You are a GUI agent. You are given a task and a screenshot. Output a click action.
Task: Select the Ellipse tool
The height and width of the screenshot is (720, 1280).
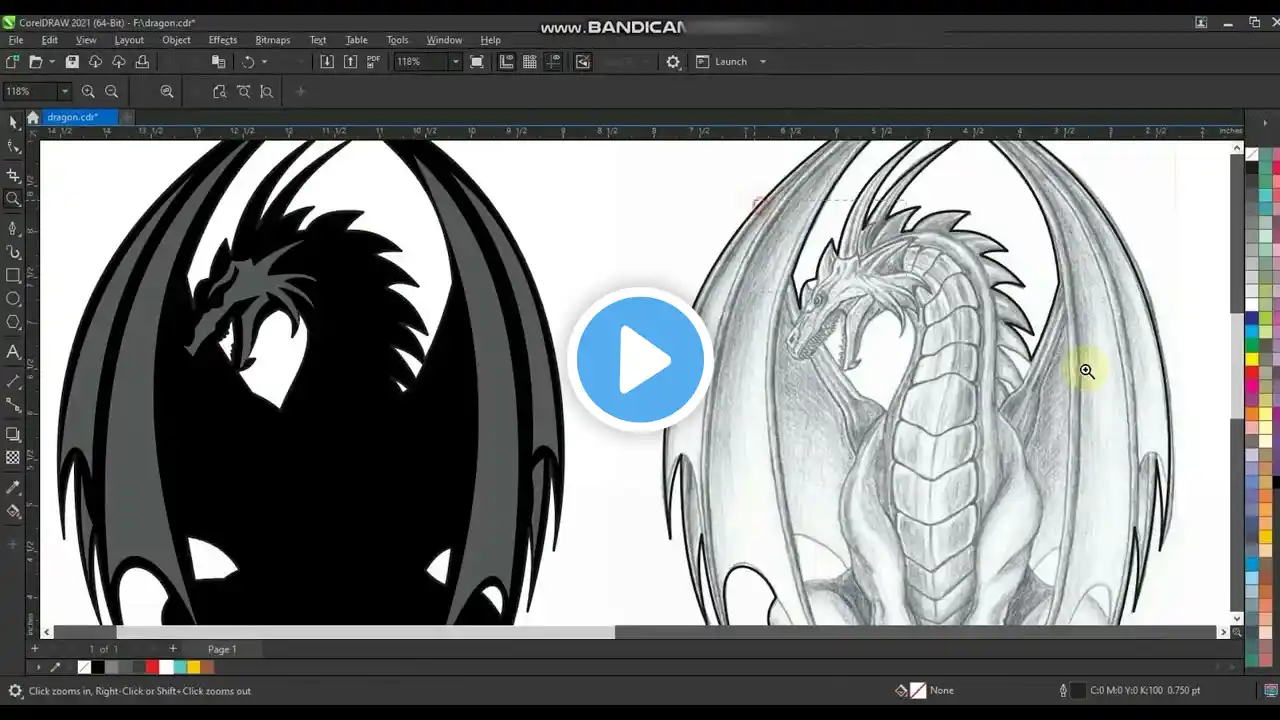(x=13, y=299)
